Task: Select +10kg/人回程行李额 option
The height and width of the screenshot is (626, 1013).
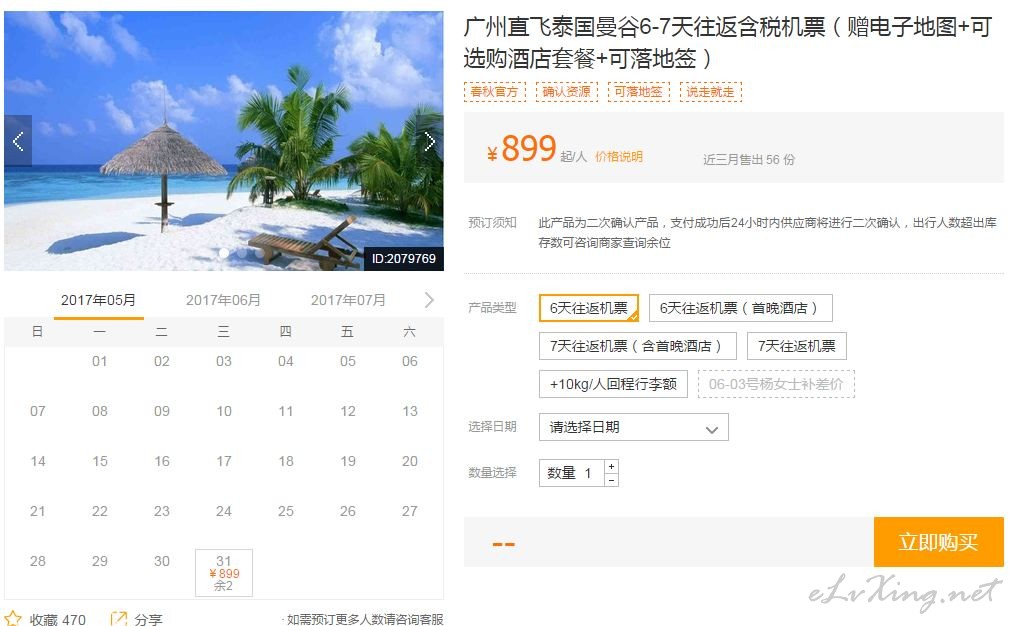Action: point(613,384)
